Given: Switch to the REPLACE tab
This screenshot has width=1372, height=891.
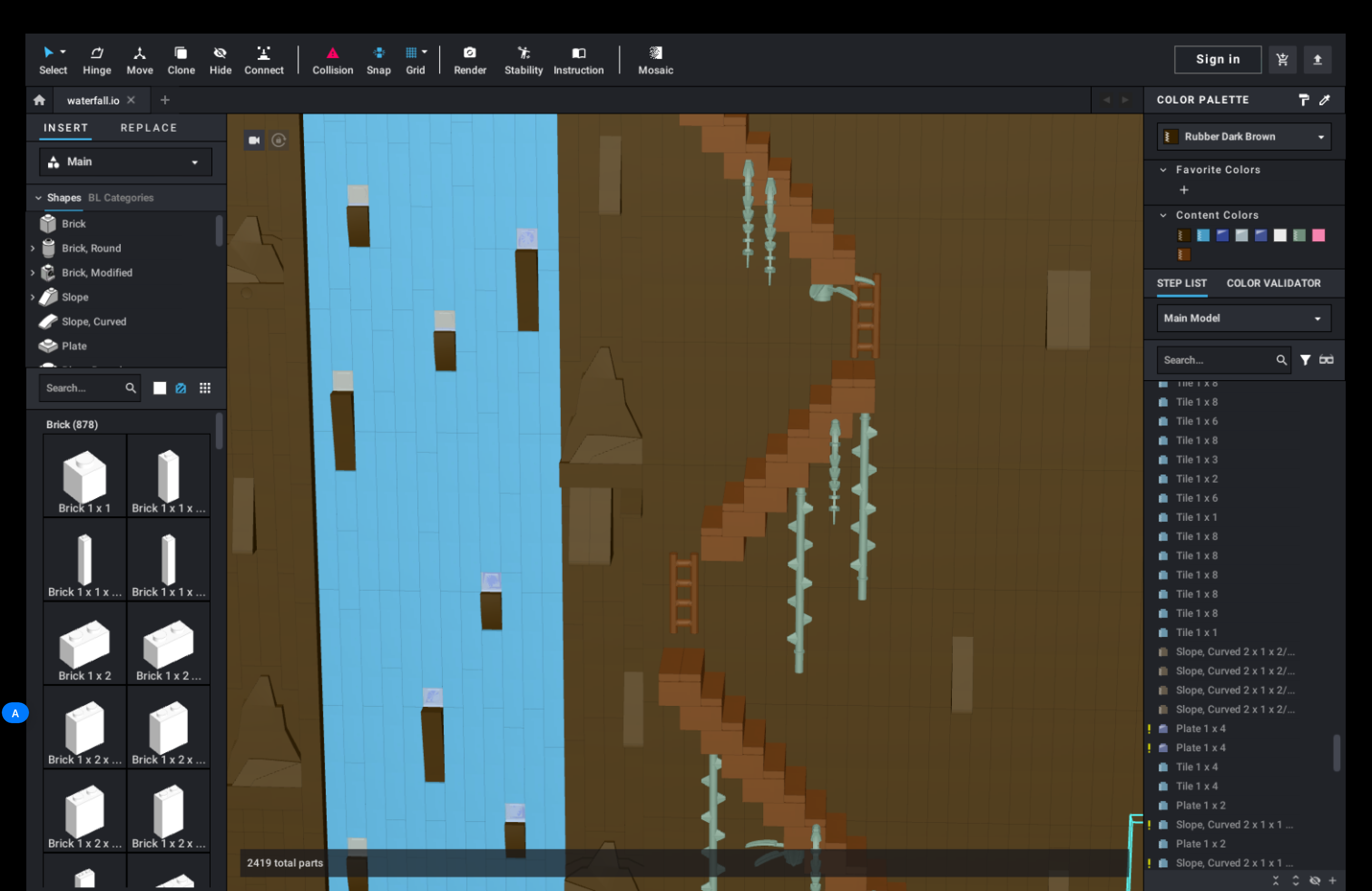Looking at the screenshot, I should pos(148,128).
